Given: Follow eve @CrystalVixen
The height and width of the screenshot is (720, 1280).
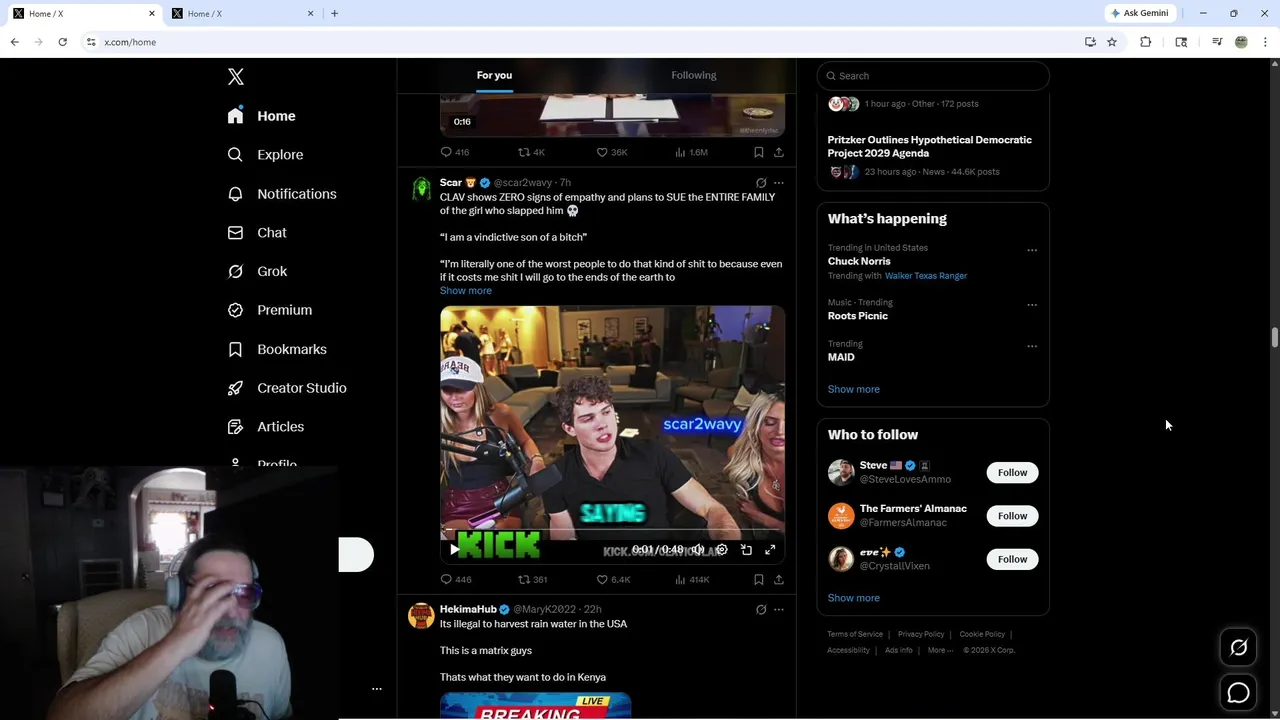Looking at the screenshot, I should pos(1012,559).
